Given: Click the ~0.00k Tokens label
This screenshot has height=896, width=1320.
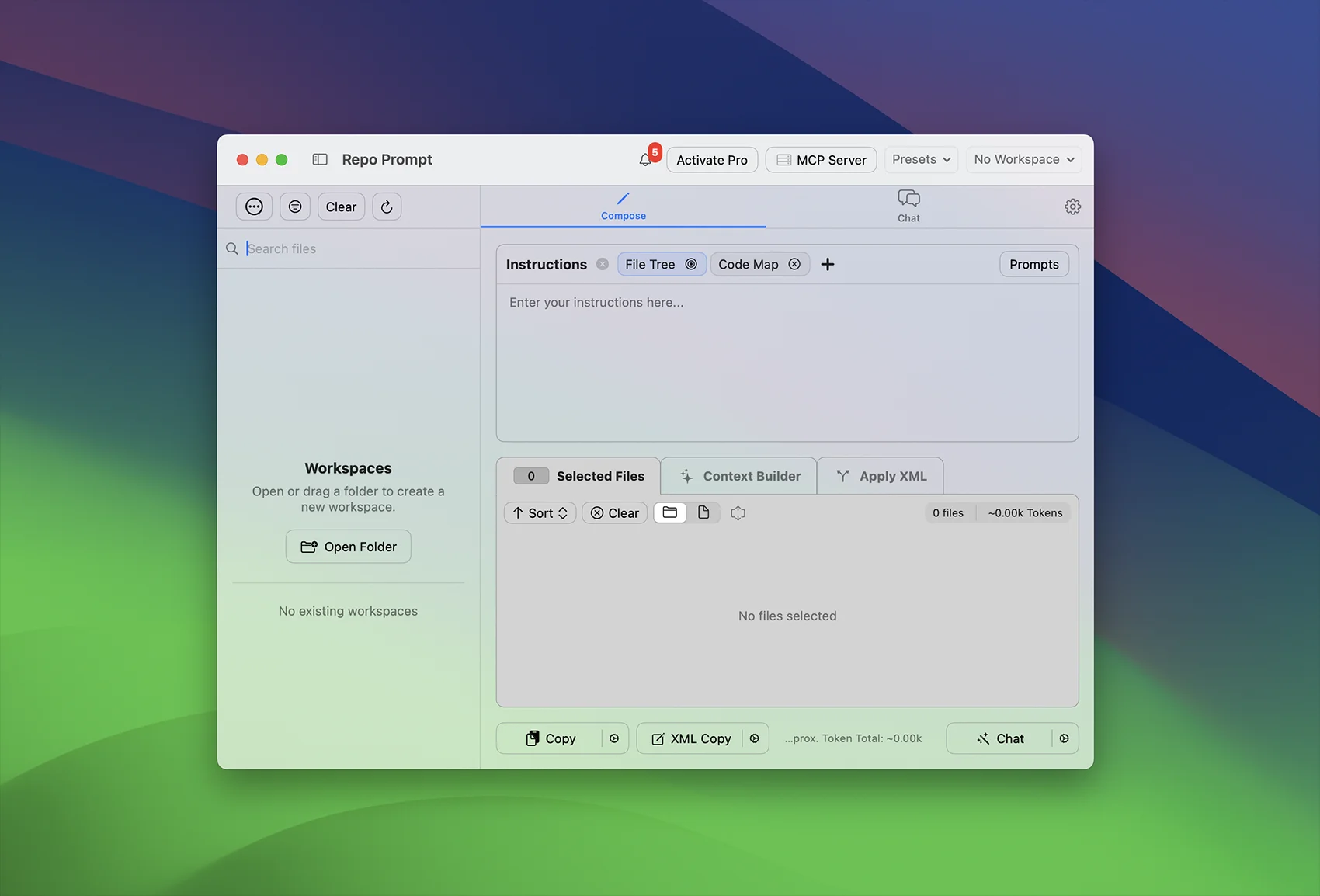Looking at the screenshot, I should [1025, 512].
